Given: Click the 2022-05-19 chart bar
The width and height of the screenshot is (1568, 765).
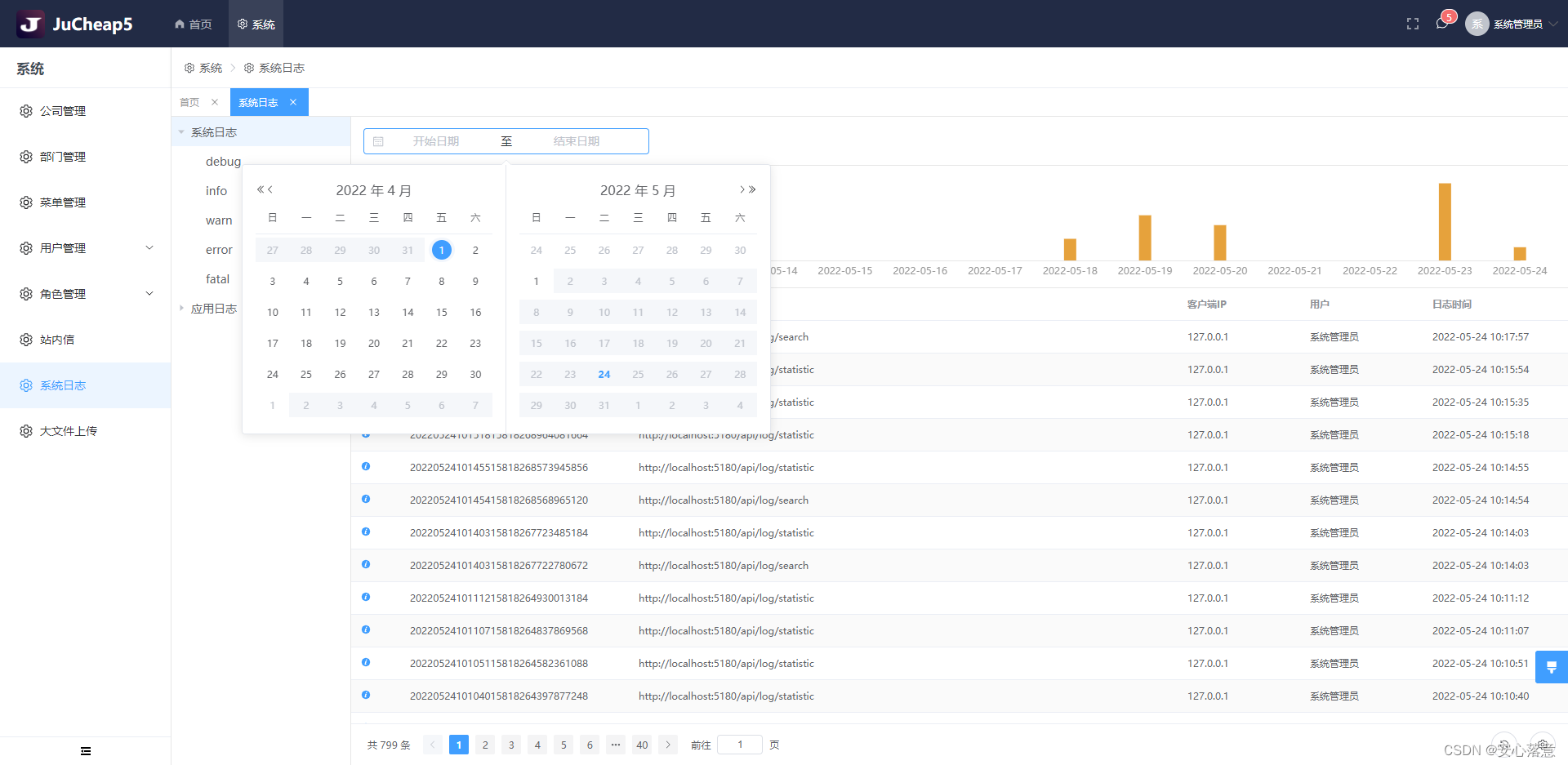Looking at the screenshot, I should (x=1145, y=238).
